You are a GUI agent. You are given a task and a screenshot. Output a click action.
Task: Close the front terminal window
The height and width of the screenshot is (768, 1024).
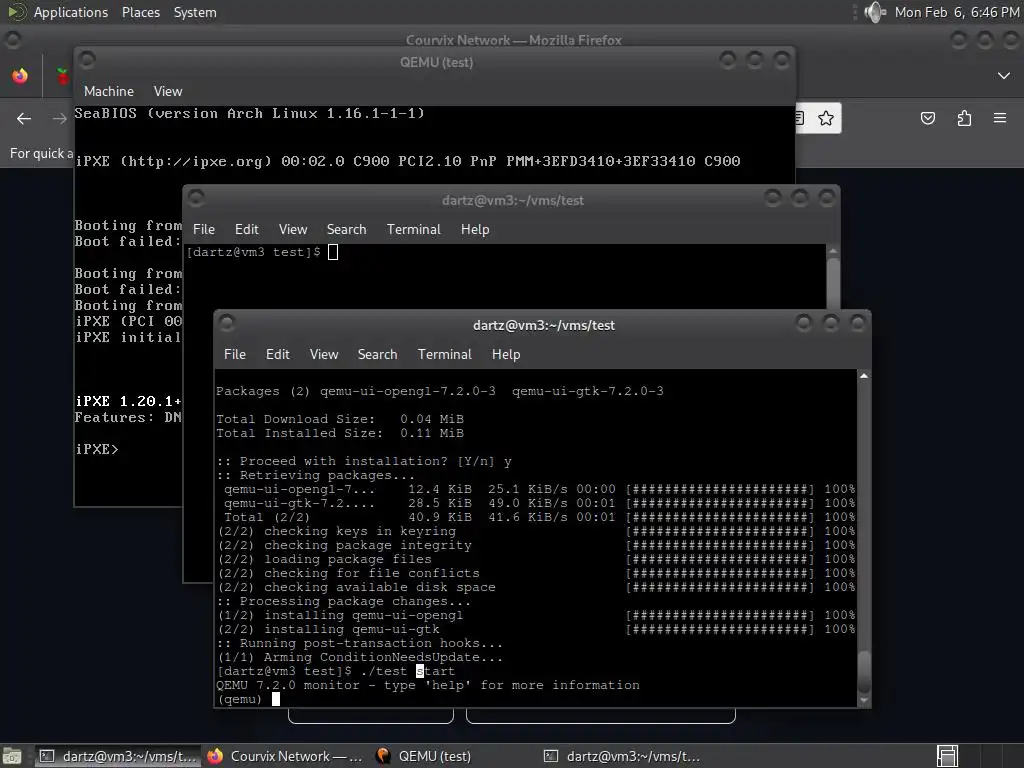857,323
